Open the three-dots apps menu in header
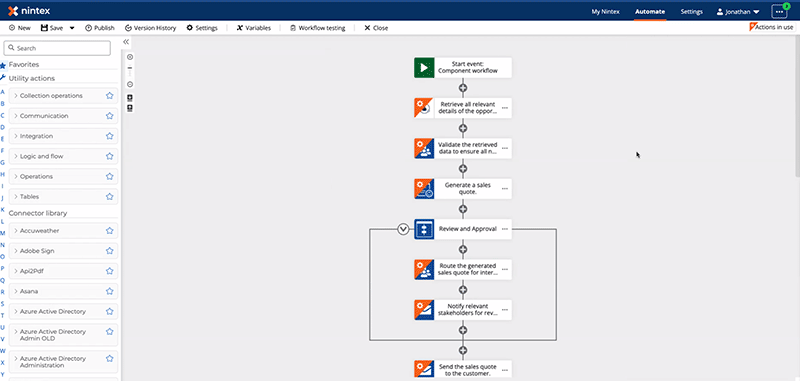The height and width of the screenshot is (381, 800). [779, 11]
